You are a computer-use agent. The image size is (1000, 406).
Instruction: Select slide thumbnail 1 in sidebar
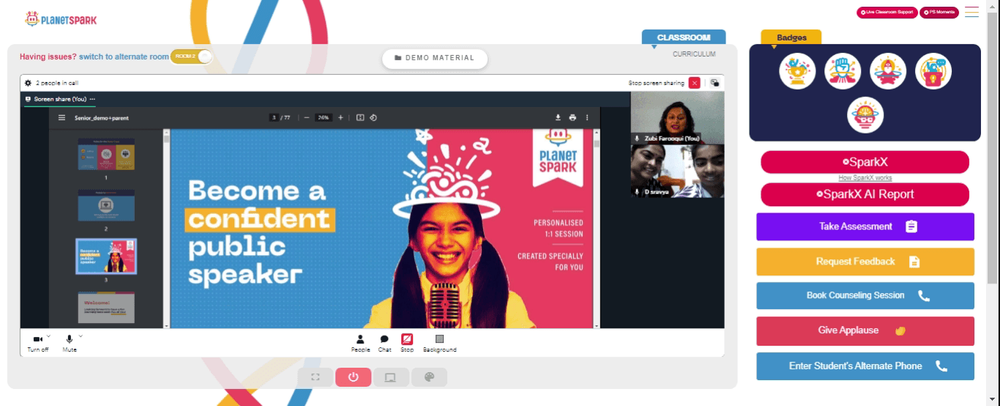click(x=106, y=154)
